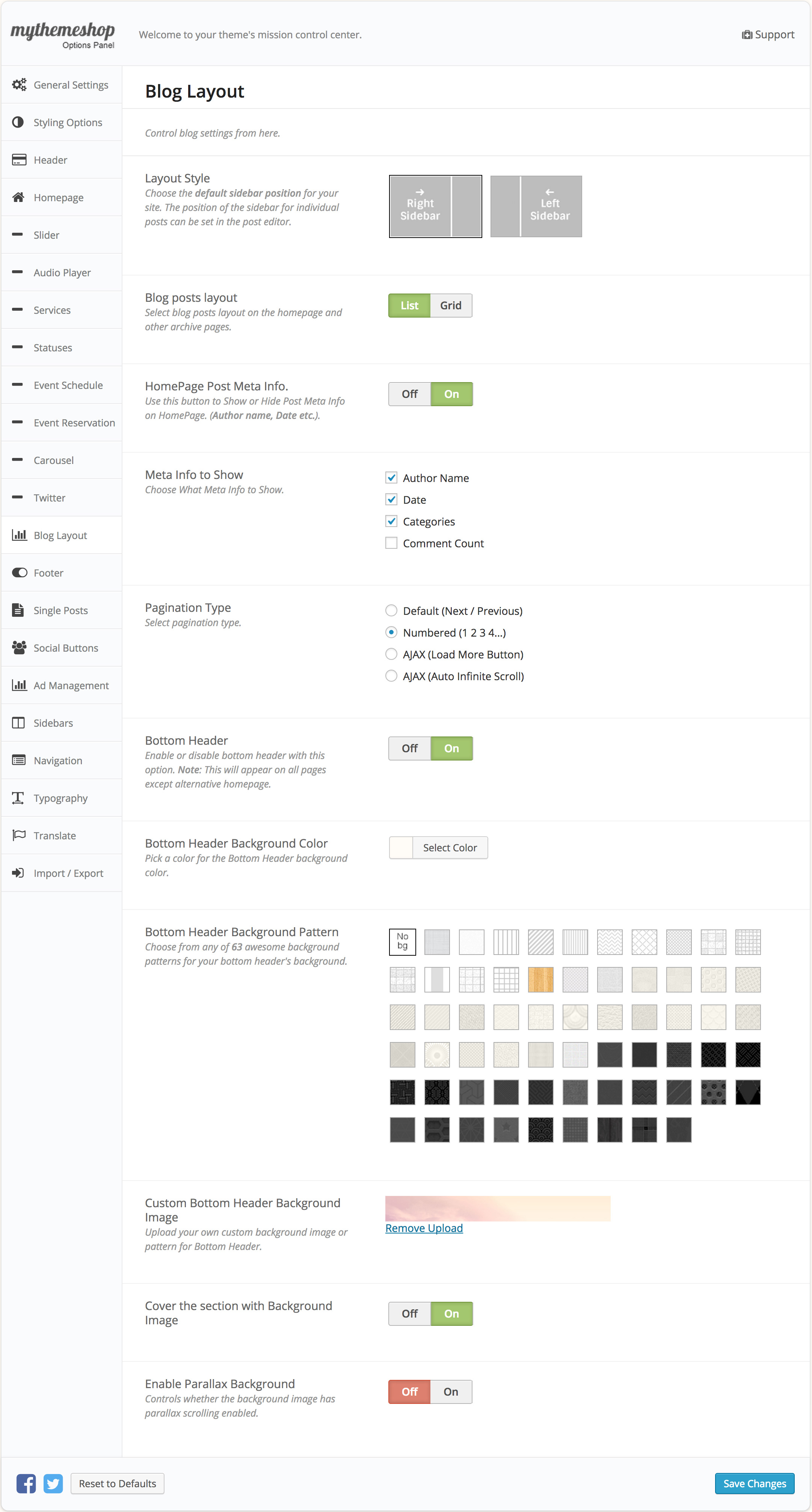The width and height of the screenshot is (812, 1512).
Task: Click the Translate flag icon
Action: 19,835
